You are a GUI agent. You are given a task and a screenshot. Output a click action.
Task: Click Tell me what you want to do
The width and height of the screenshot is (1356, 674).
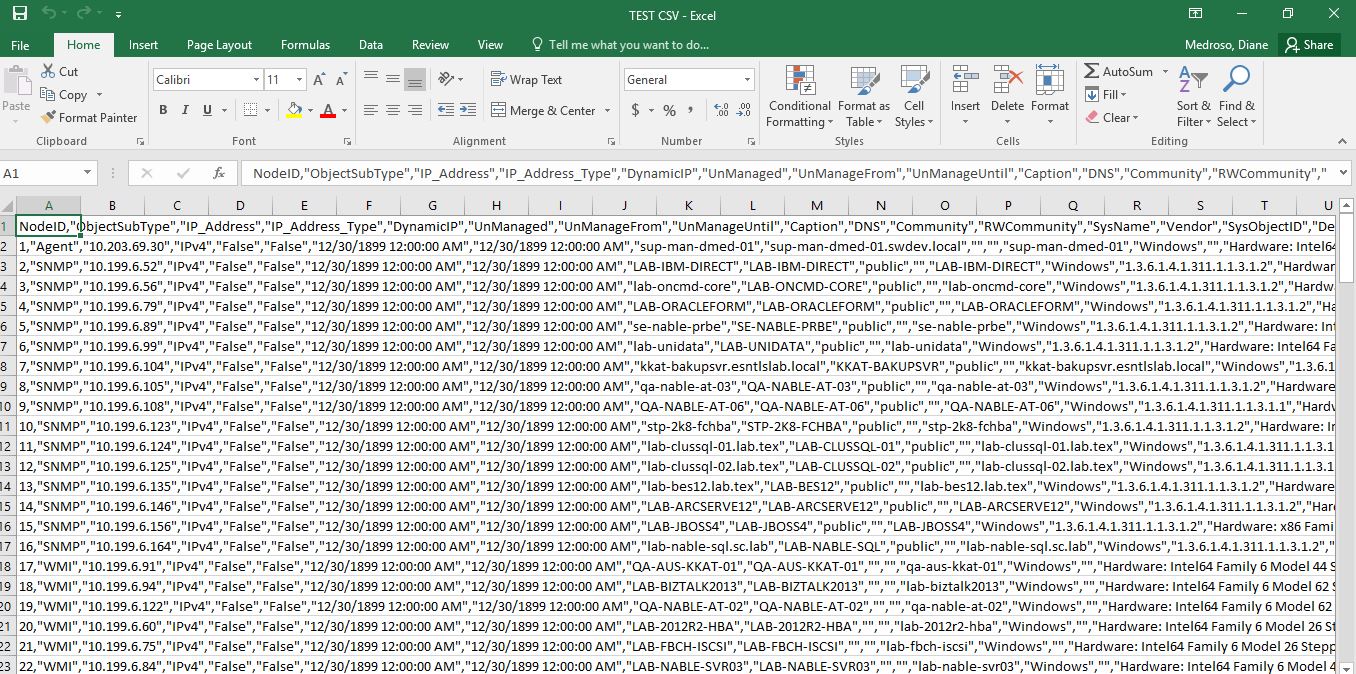pos(619,45)
